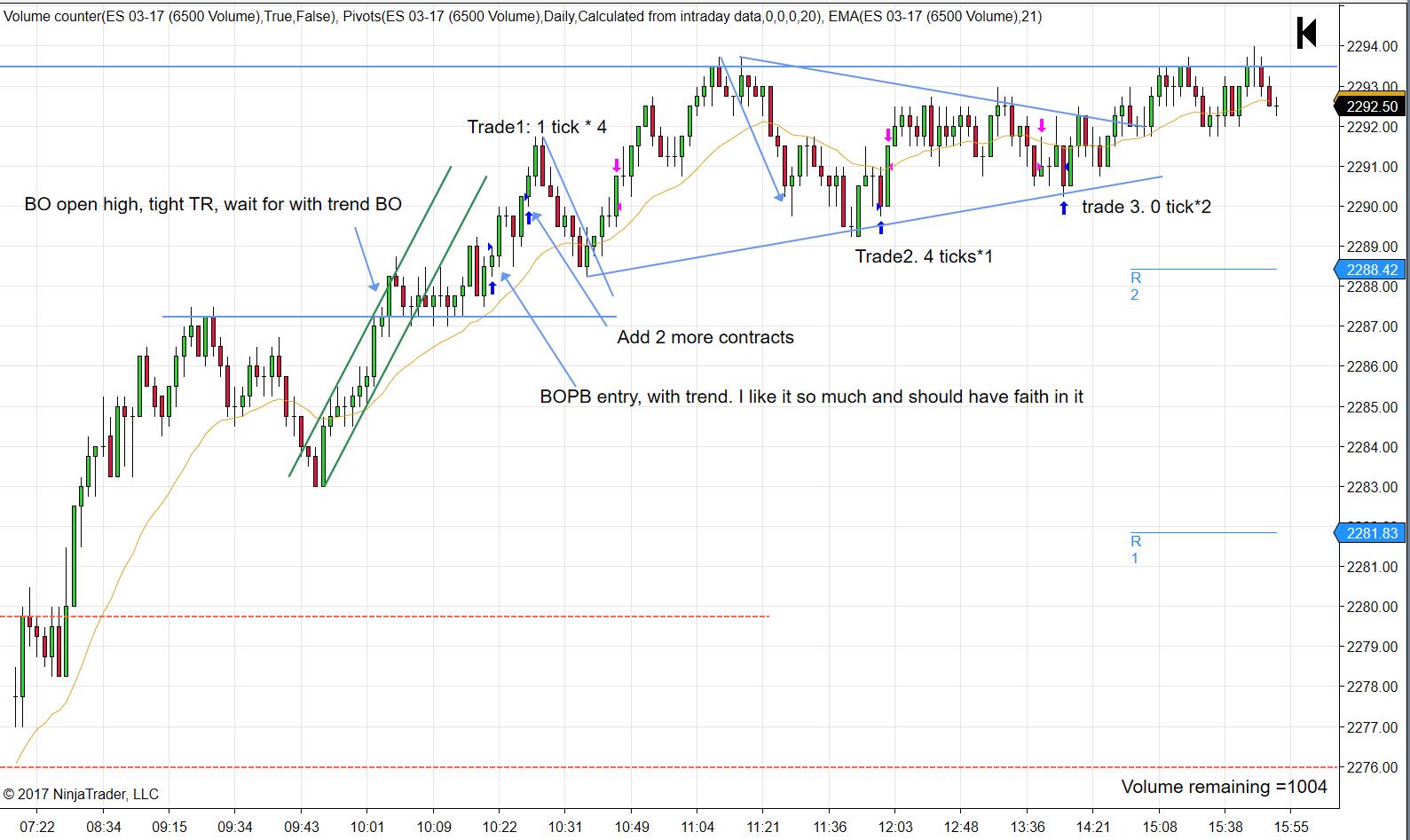Click the R2 pivot label
Screen dimensions: 1410x840
[1135, 287]
